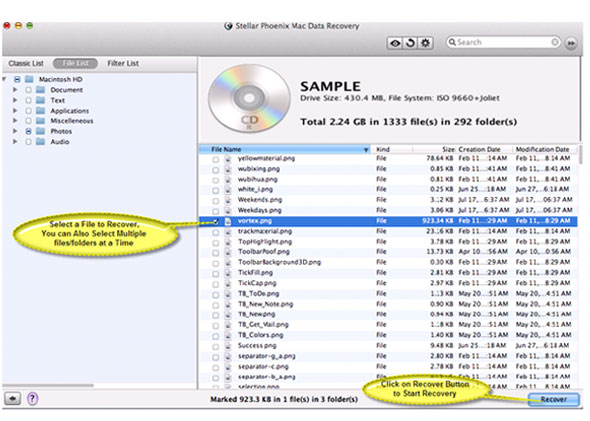Screen dimensions: 590x421
Task: Click the eye preview toolbar icon
Action: [395, 43]
